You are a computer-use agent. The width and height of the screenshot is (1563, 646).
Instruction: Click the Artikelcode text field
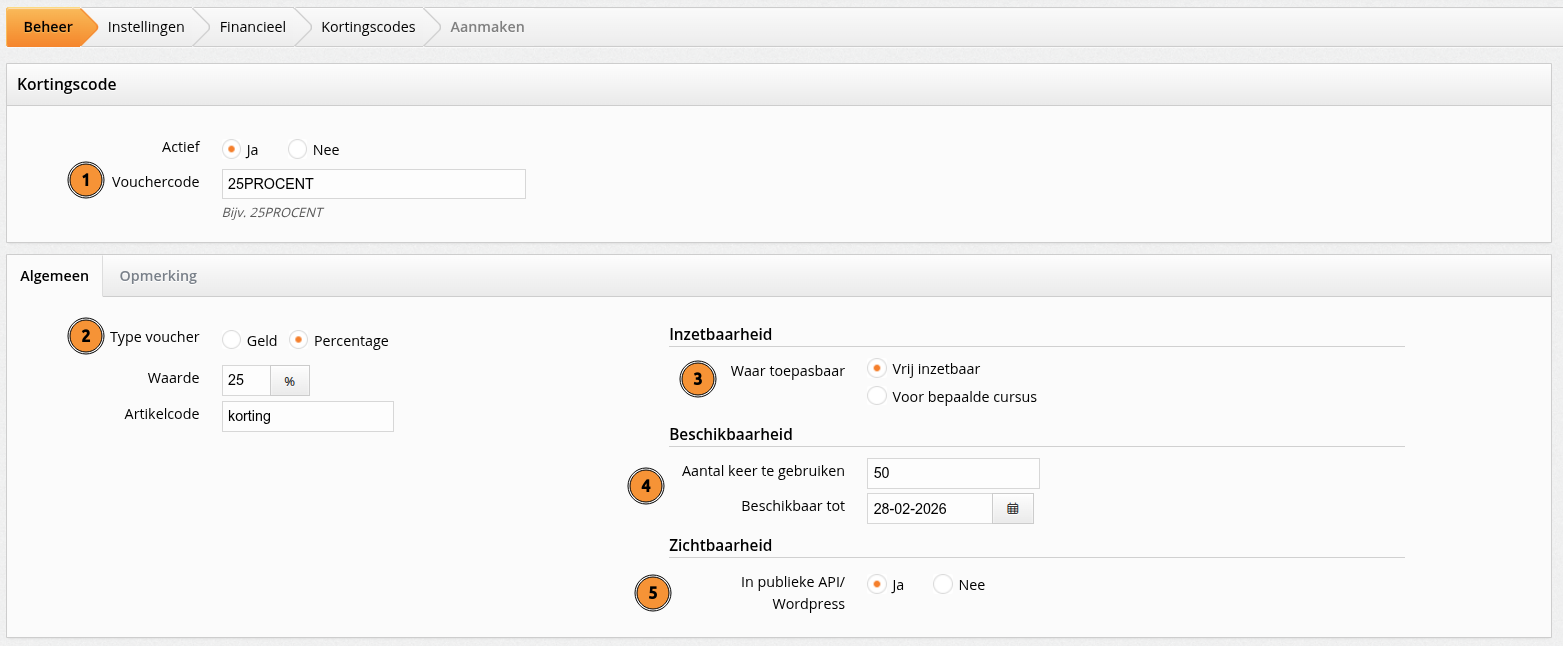307,416
